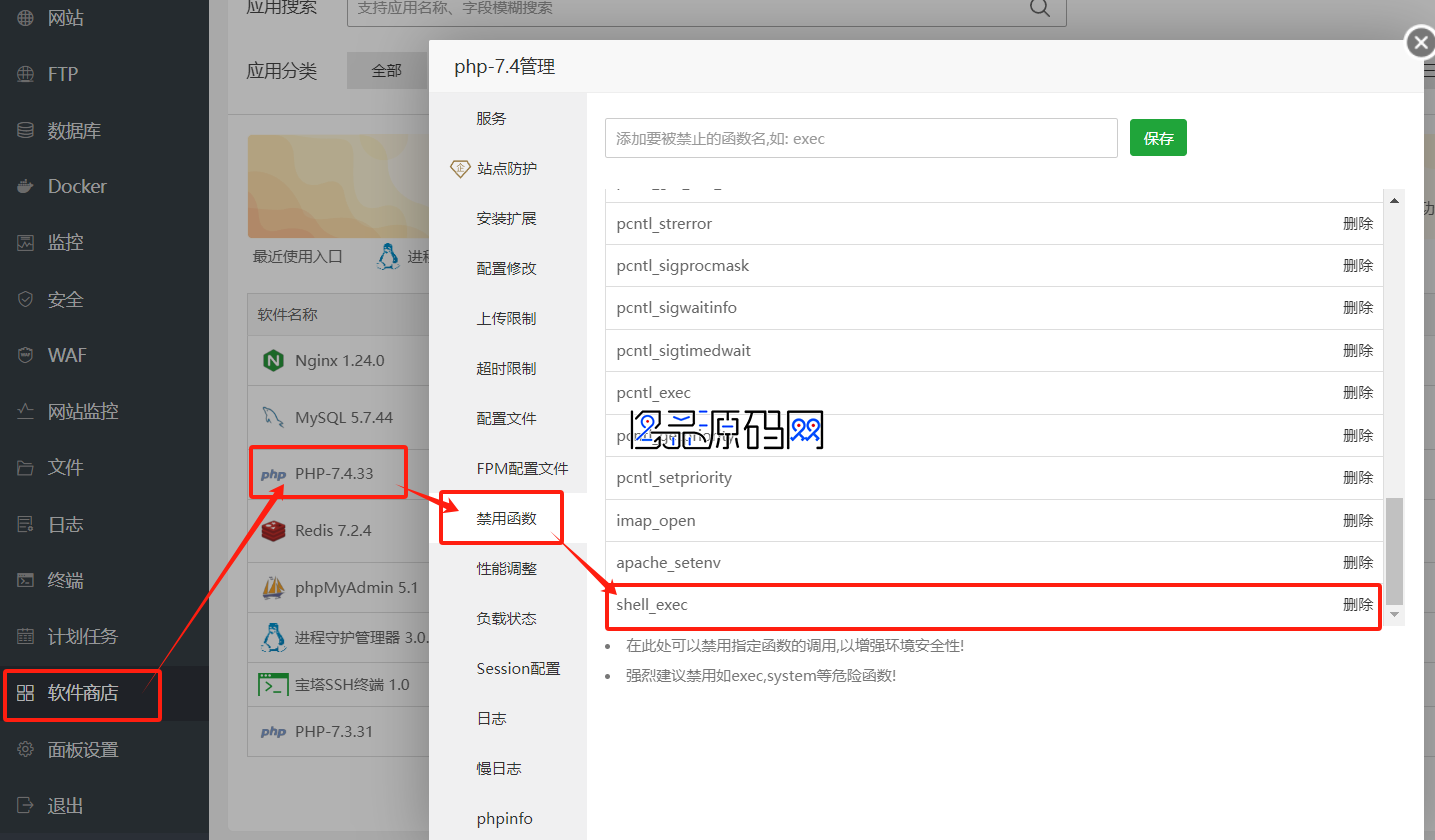
Task: Click the 退出 logout icon
Action: 26,805
